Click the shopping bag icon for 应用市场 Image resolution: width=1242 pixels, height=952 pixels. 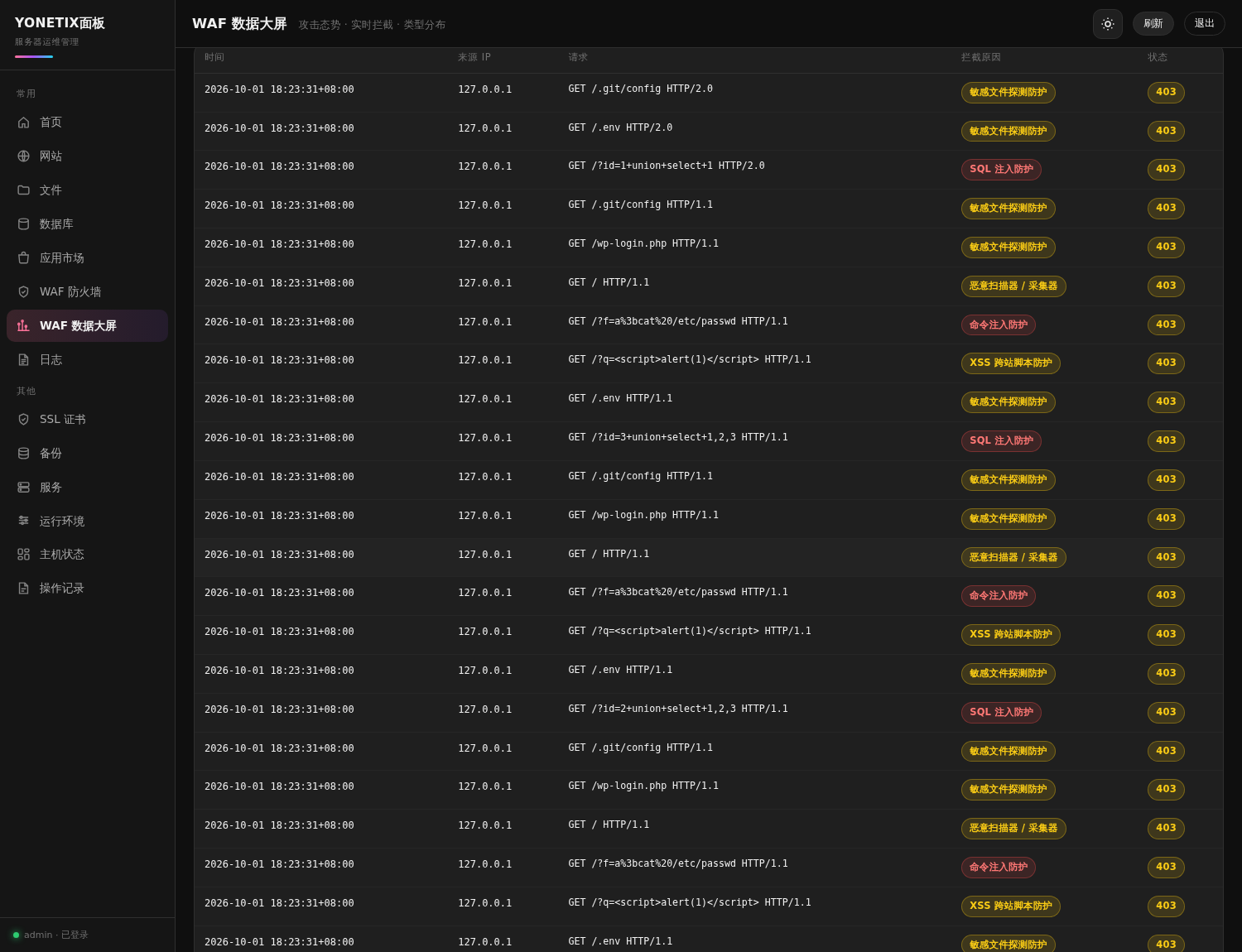[x=23, y=258]
